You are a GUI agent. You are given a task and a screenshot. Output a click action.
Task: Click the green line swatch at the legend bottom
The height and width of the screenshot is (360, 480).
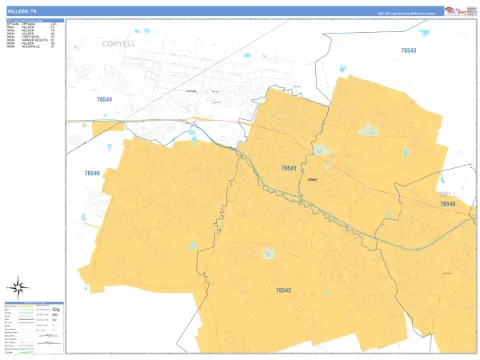coord(26,352)
